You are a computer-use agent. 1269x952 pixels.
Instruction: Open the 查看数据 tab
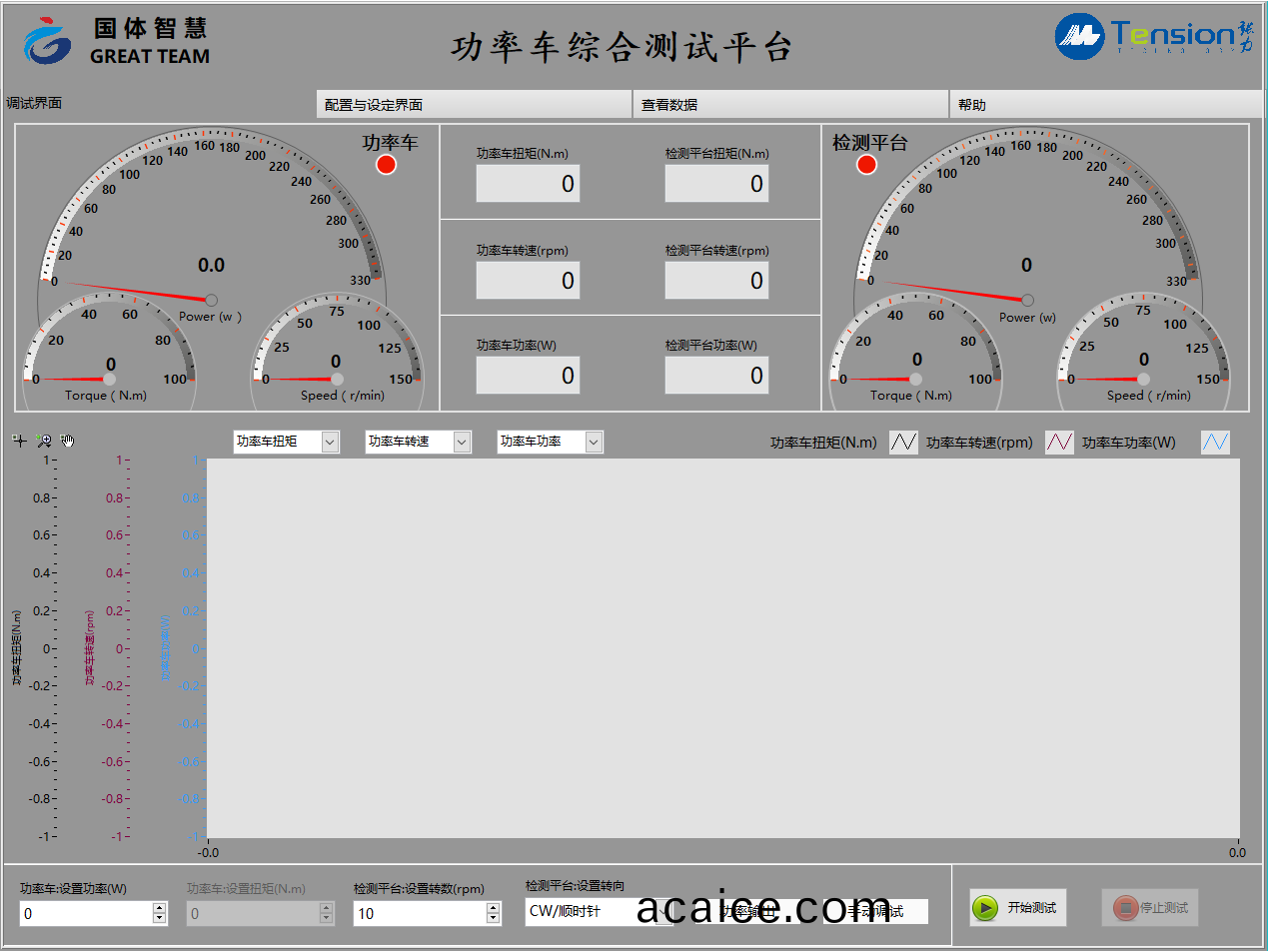tap(789, 104)
